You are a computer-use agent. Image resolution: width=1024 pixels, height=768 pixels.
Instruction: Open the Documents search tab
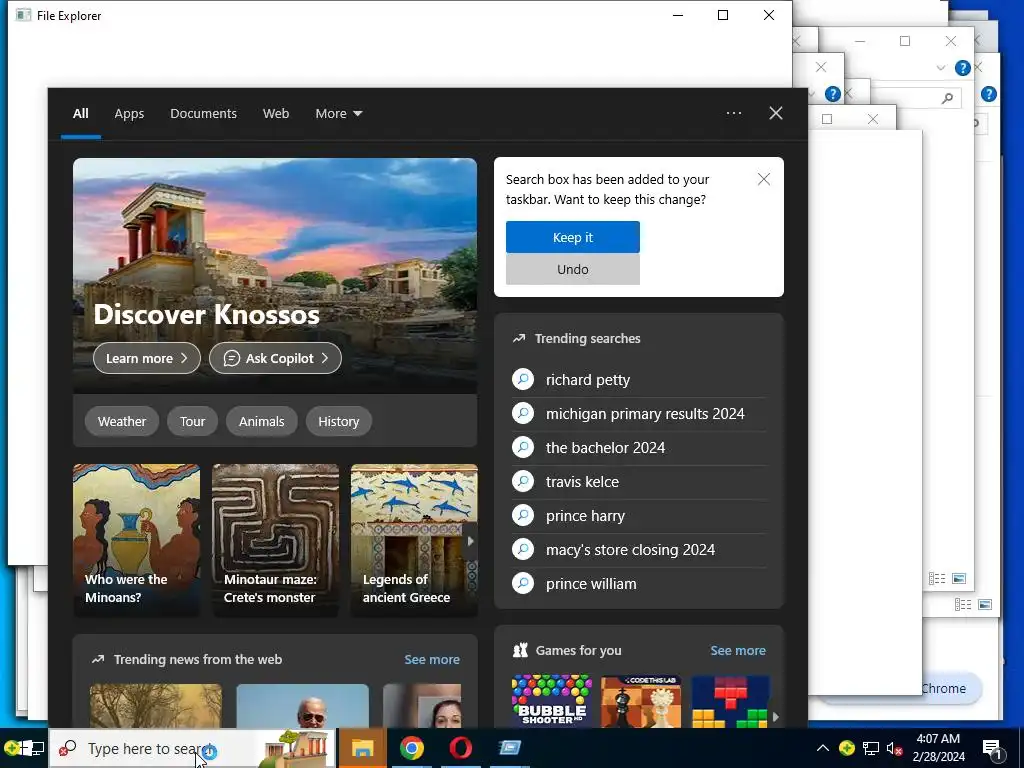(203, 114)
